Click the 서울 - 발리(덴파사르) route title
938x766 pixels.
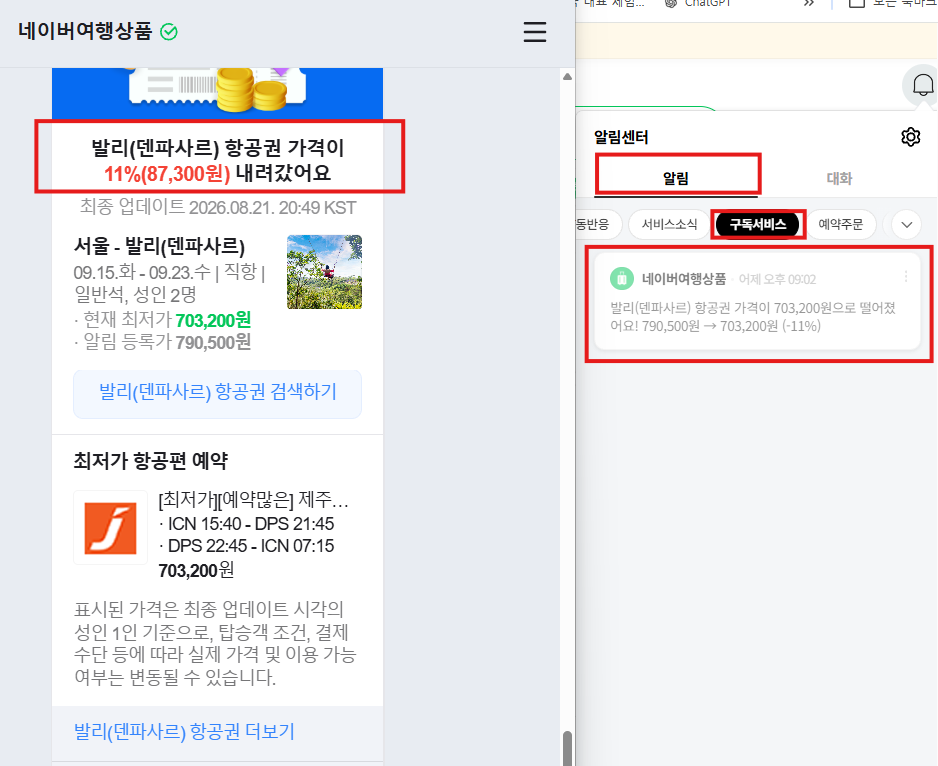[x=159, y=246]
